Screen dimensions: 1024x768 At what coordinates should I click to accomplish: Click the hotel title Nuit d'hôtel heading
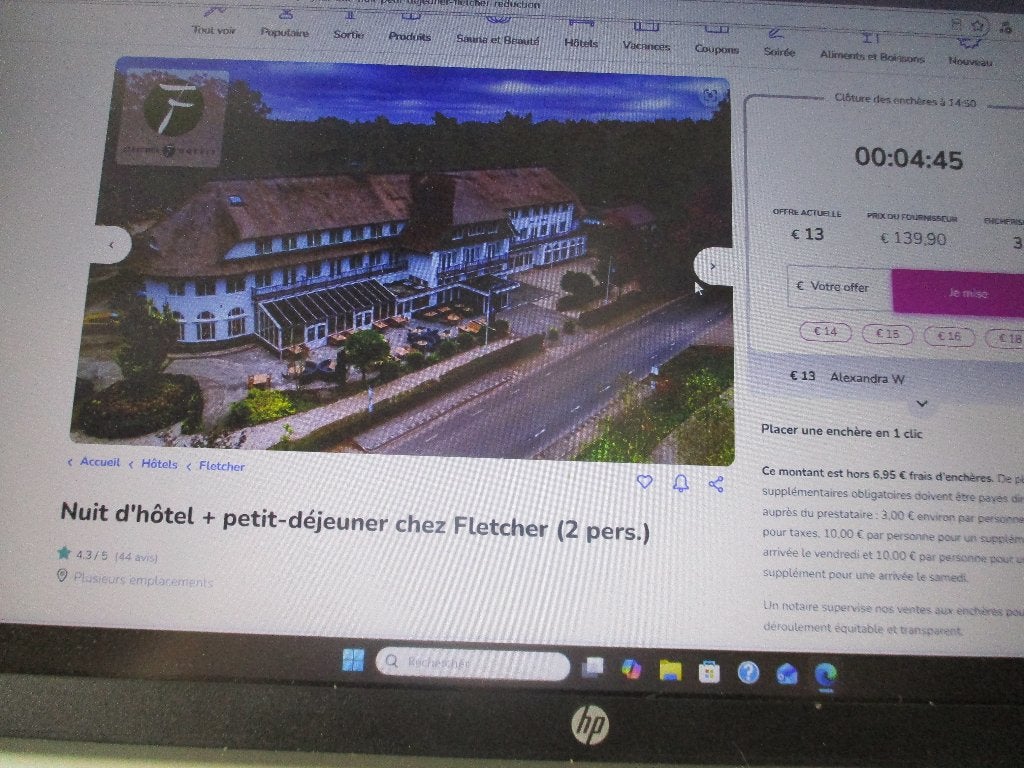(x=355, y=522)
